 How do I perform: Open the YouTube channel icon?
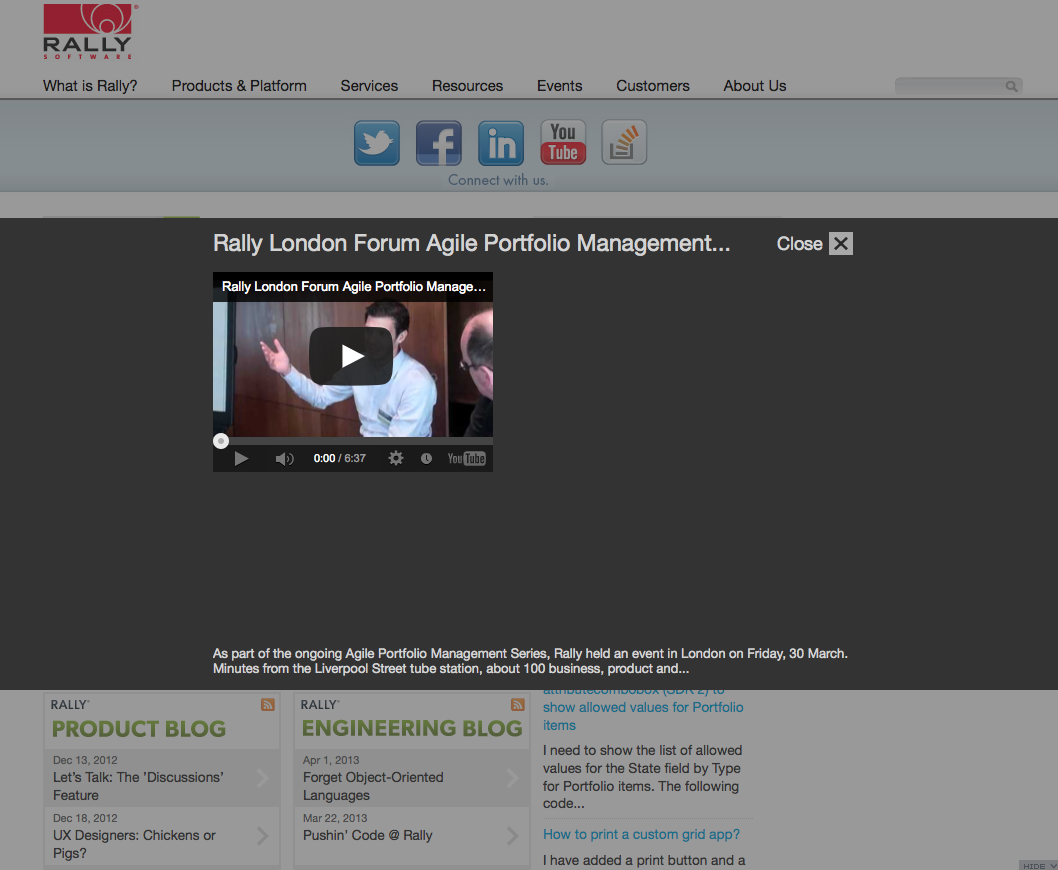tap(563, 143)
